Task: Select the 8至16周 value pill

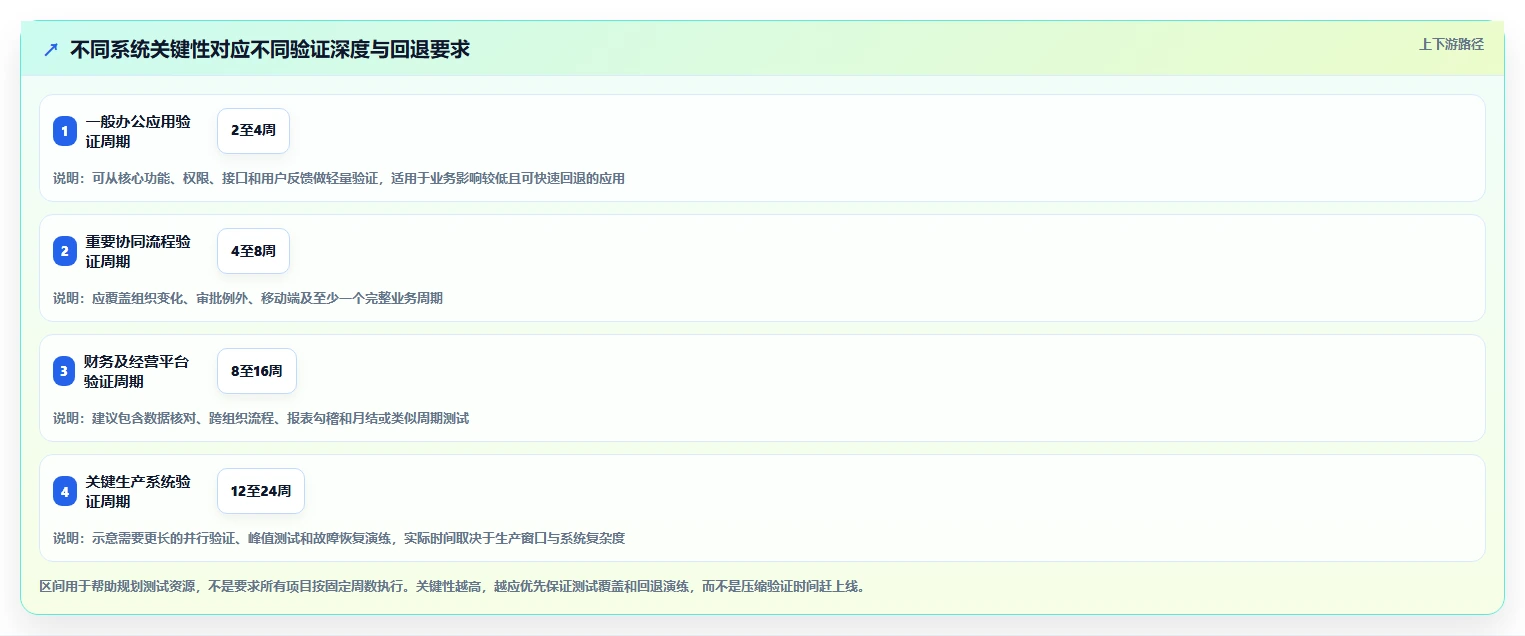Action: (x=257, y=371)
